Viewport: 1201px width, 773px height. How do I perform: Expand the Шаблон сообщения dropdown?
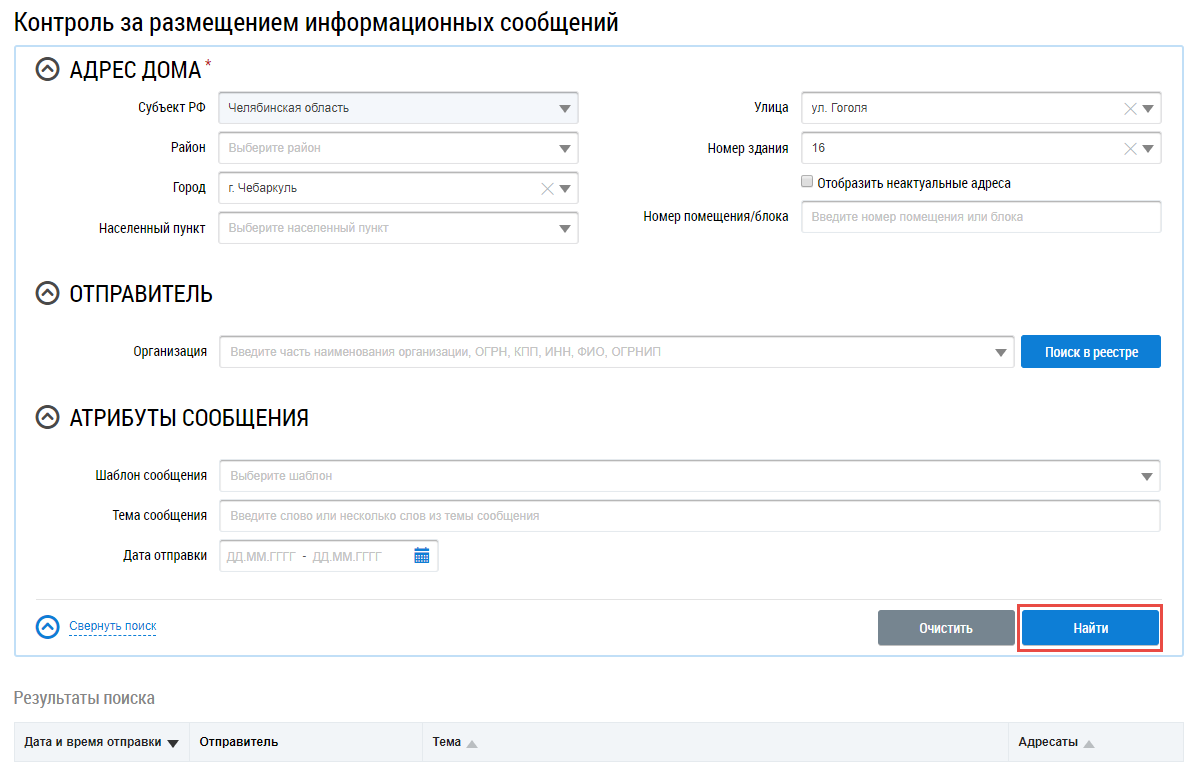pos(1146,476)
